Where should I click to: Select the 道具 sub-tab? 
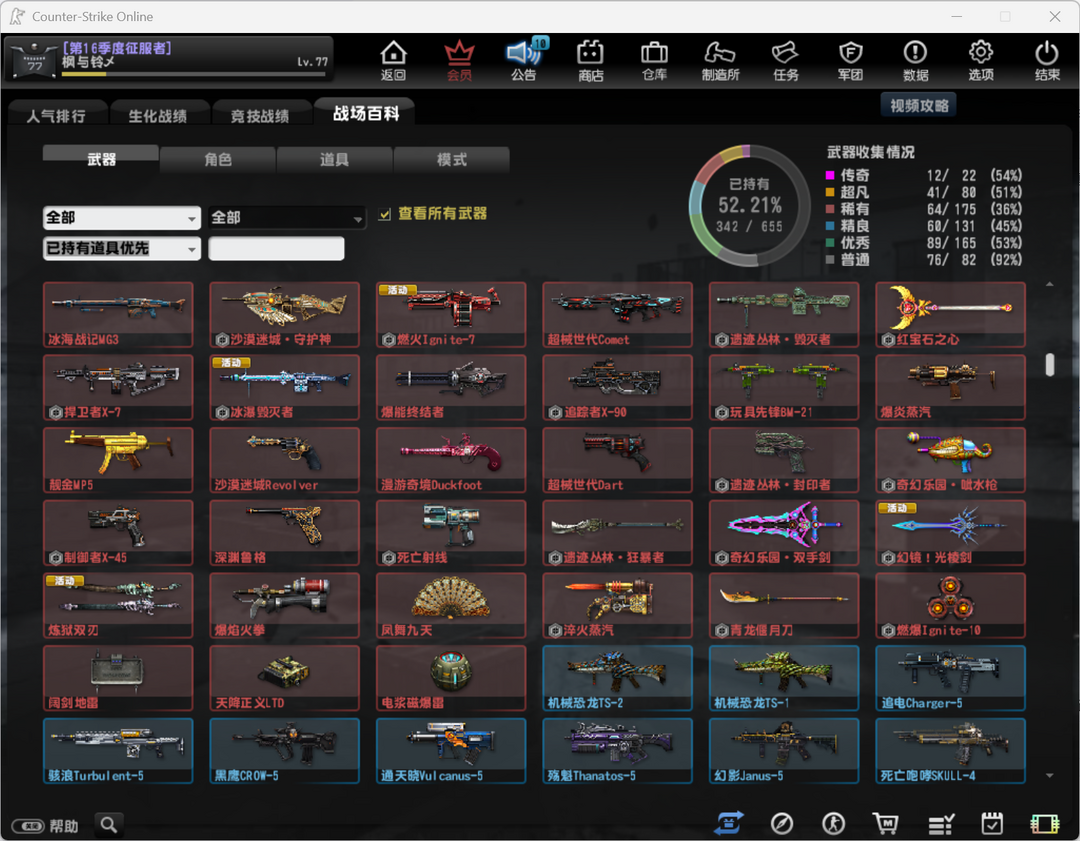334,159
